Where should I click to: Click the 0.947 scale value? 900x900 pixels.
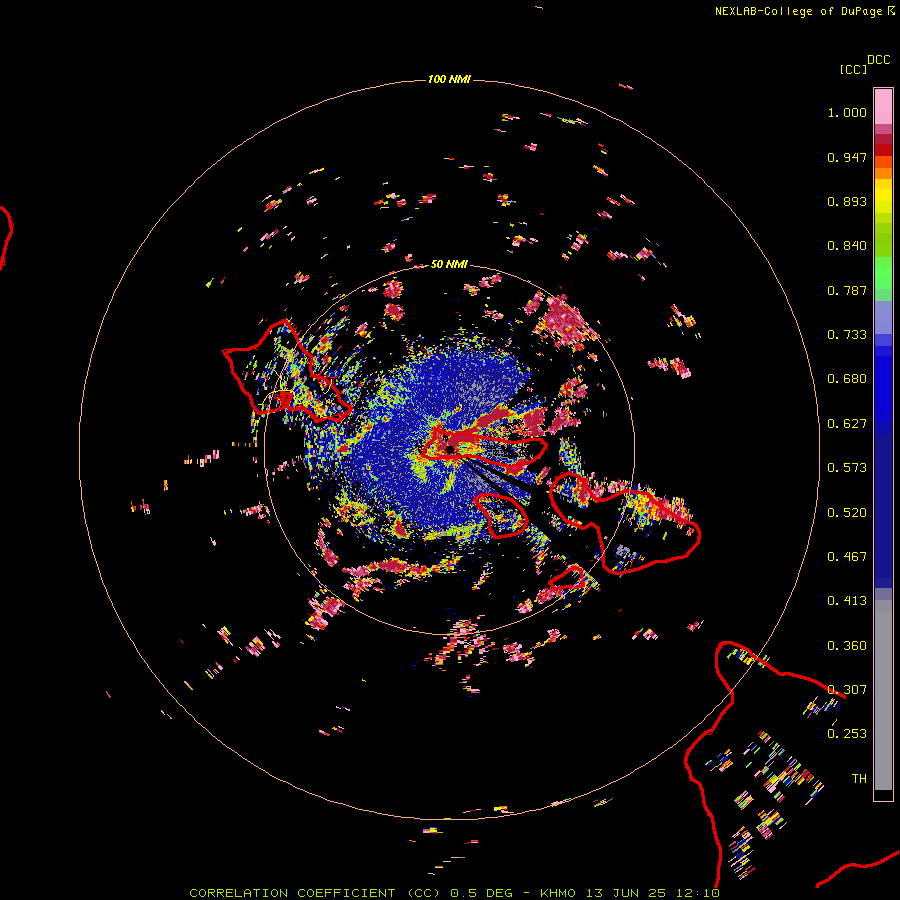847,157
